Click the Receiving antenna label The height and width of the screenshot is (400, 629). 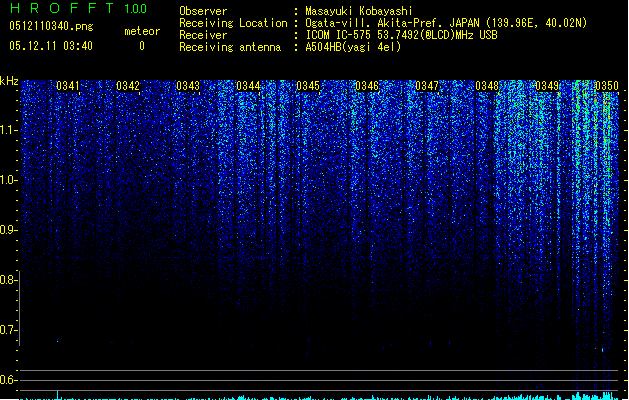point(230,47)
